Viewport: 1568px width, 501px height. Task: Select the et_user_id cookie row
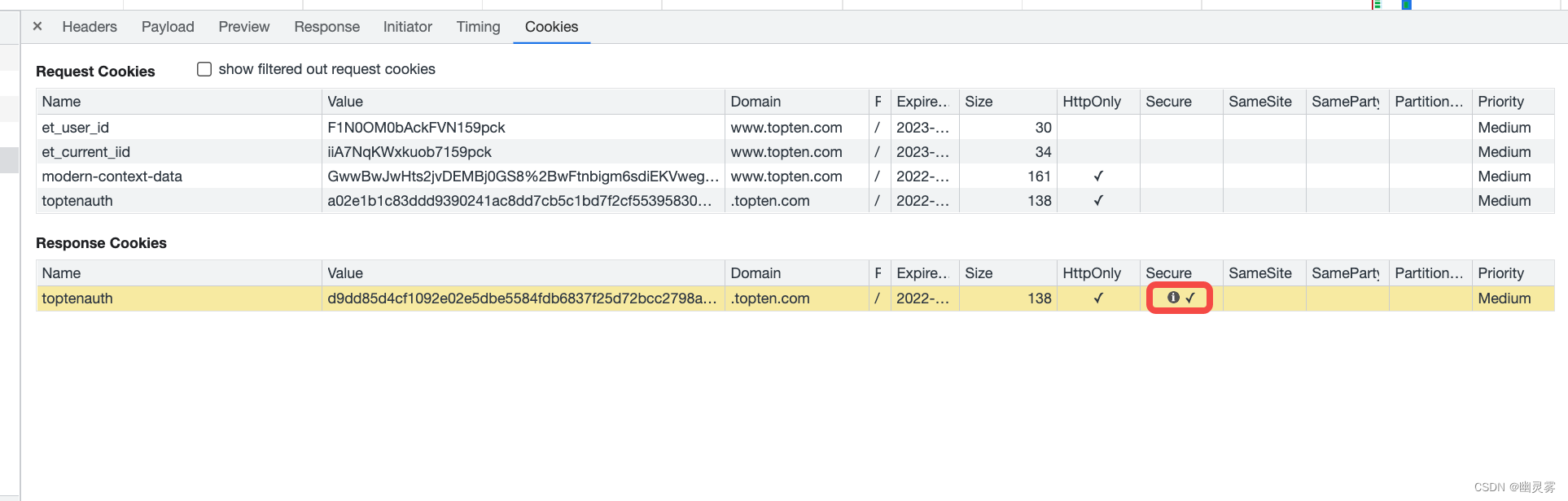pyautogui.click(x=795, y=128)
